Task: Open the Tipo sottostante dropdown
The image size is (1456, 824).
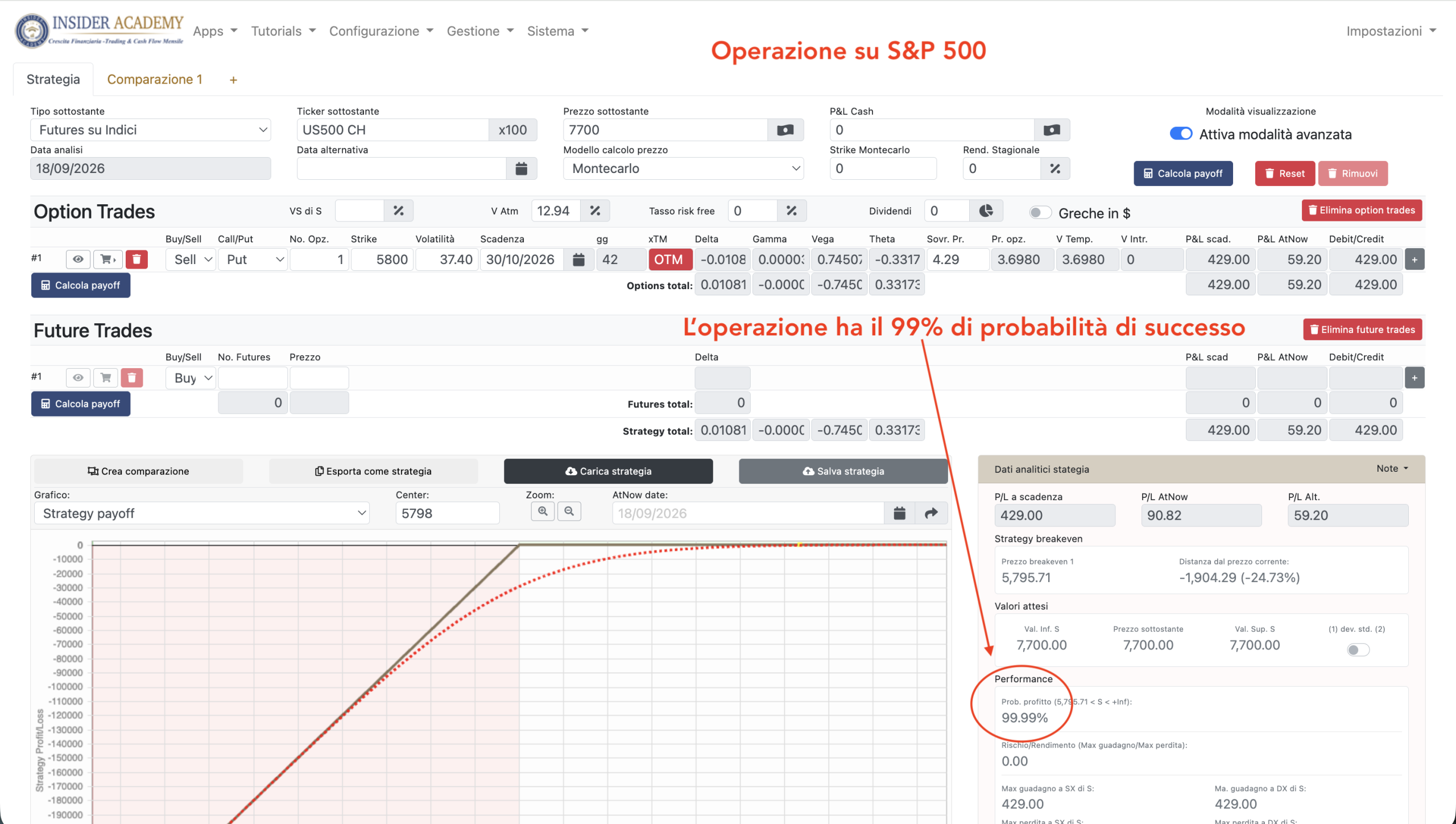Action: tap(151, 130)
